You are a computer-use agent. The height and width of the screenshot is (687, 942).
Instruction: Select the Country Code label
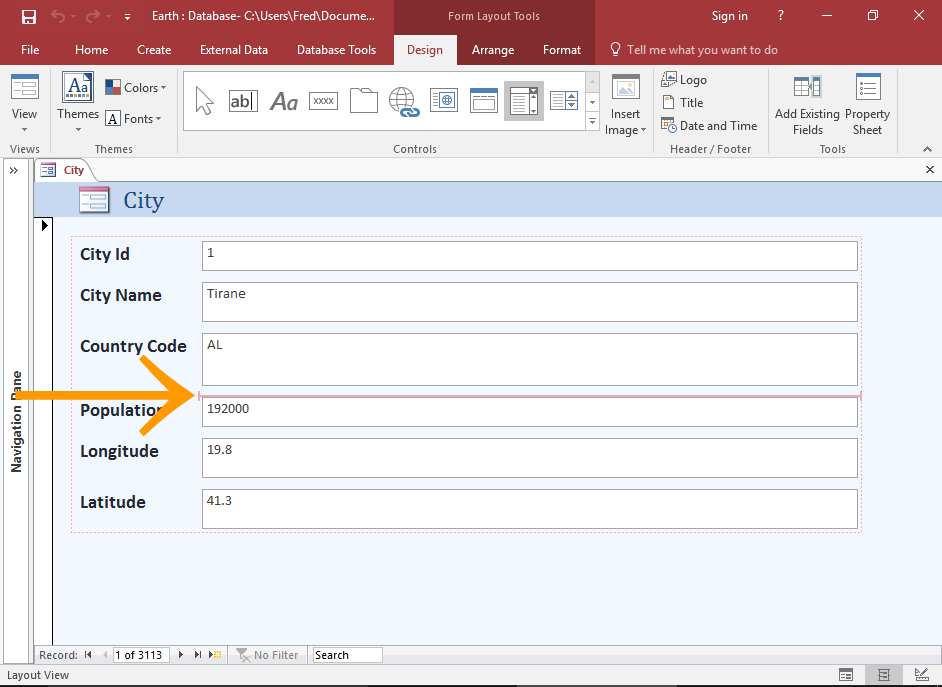133,347
